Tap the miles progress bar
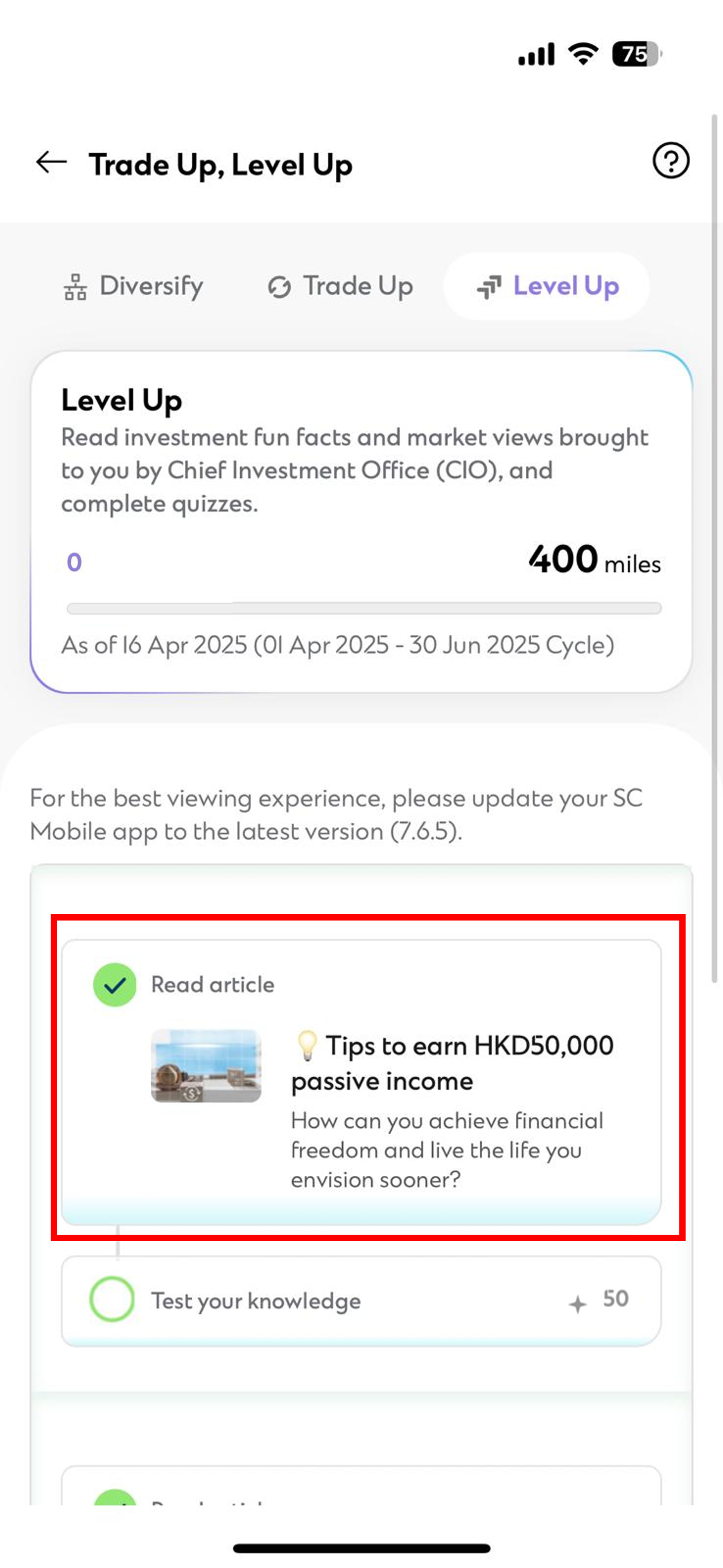Screen dimensions: 723x1568 tap(364, 608)
